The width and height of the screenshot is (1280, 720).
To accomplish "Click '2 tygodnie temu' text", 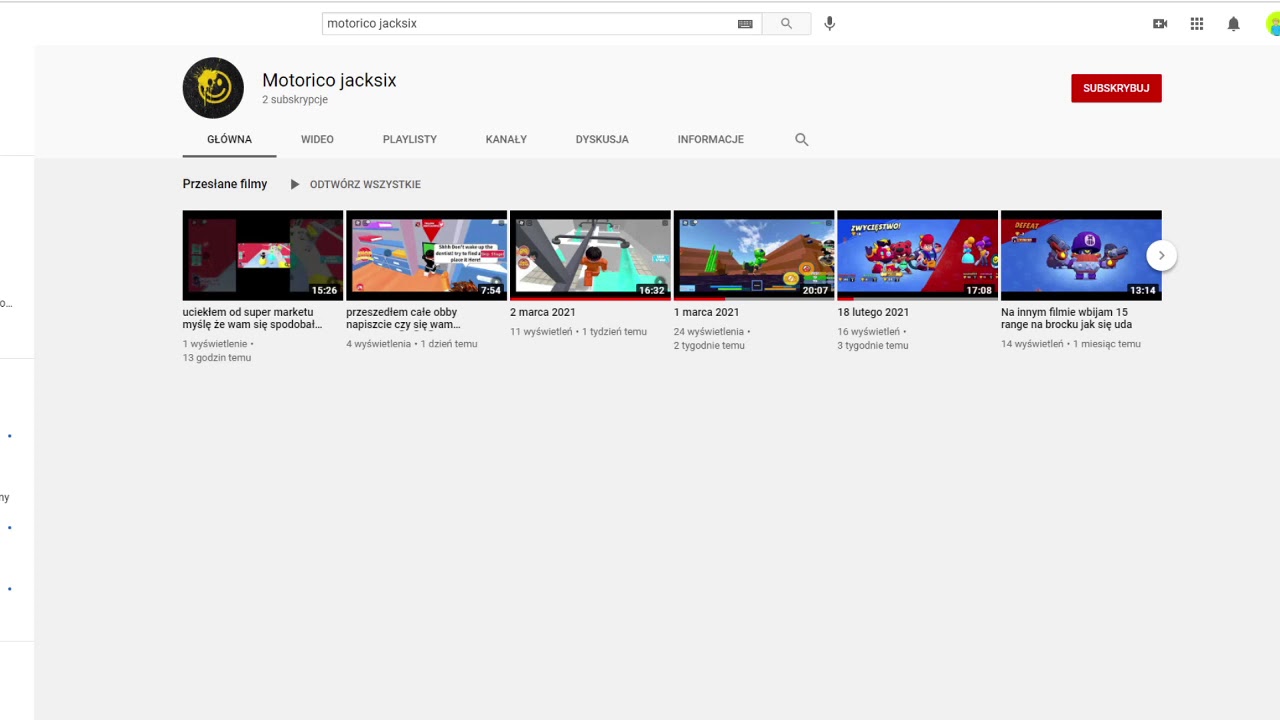I will [709, 346].
